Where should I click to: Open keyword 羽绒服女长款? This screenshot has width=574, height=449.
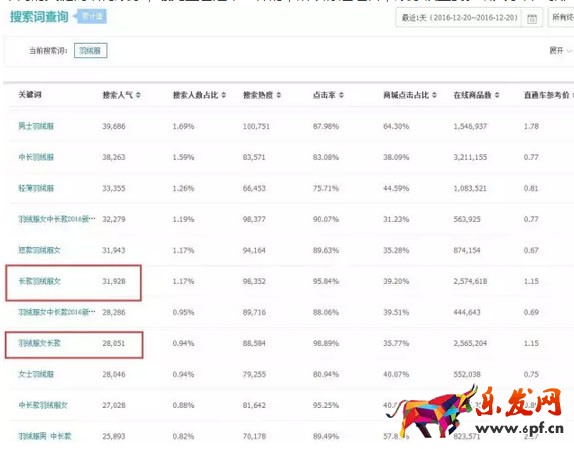coord(39,343)
